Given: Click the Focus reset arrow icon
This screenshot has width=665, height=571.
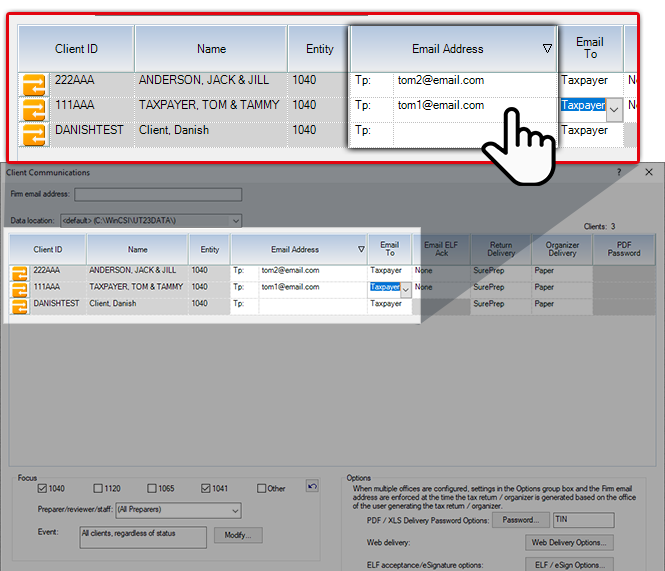Looking at the screenshot, I should coord(312,486).
